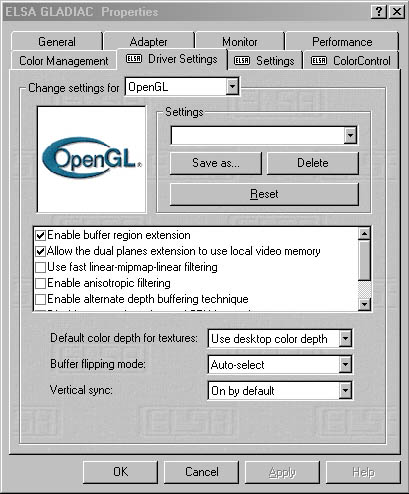Expand Default color depth for textures dropdown
Viewport: 409px width, 494px height.
pyautogui.click(x=345, y=339)
